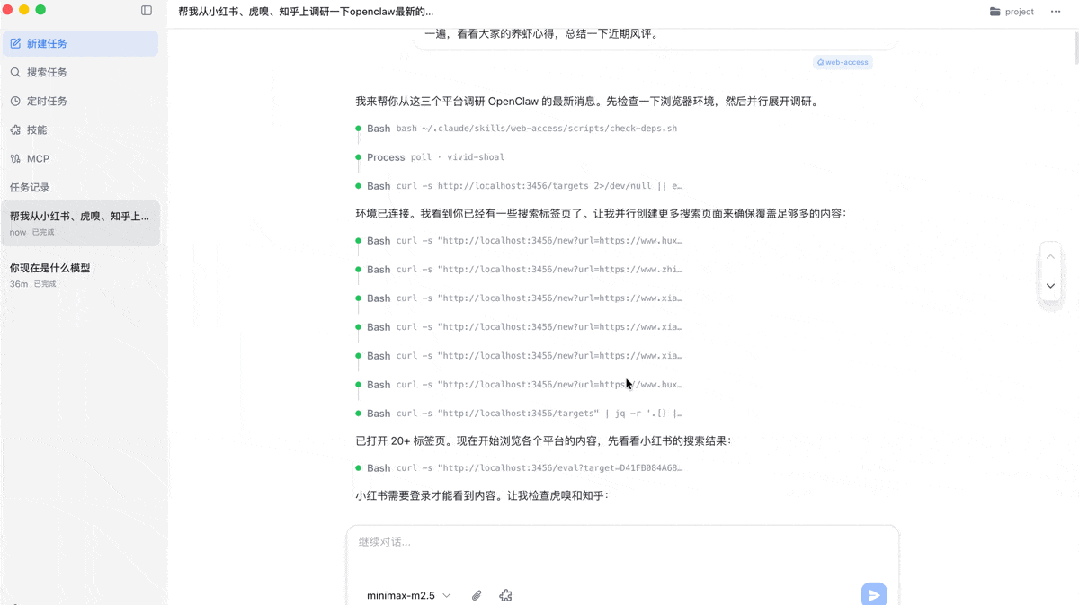Click the paperclip attachment icon

pyautogui.click(x=476, y=594)
